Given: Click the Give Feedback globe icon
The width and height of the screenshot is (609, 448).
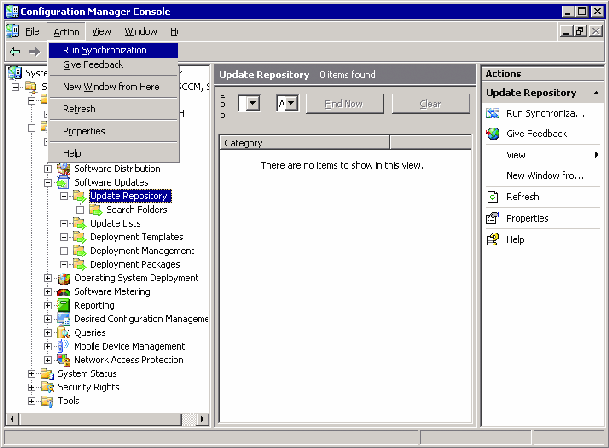Looking at the screenshot, I should point(492,134).
